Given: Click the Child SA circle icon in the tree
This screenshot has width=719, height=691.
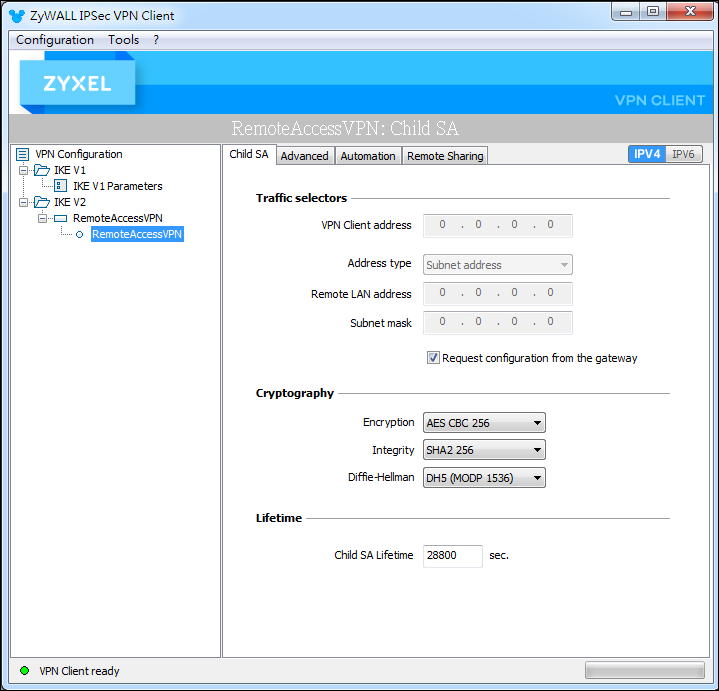Looking at the screenshot, I should tap(80, 235).
